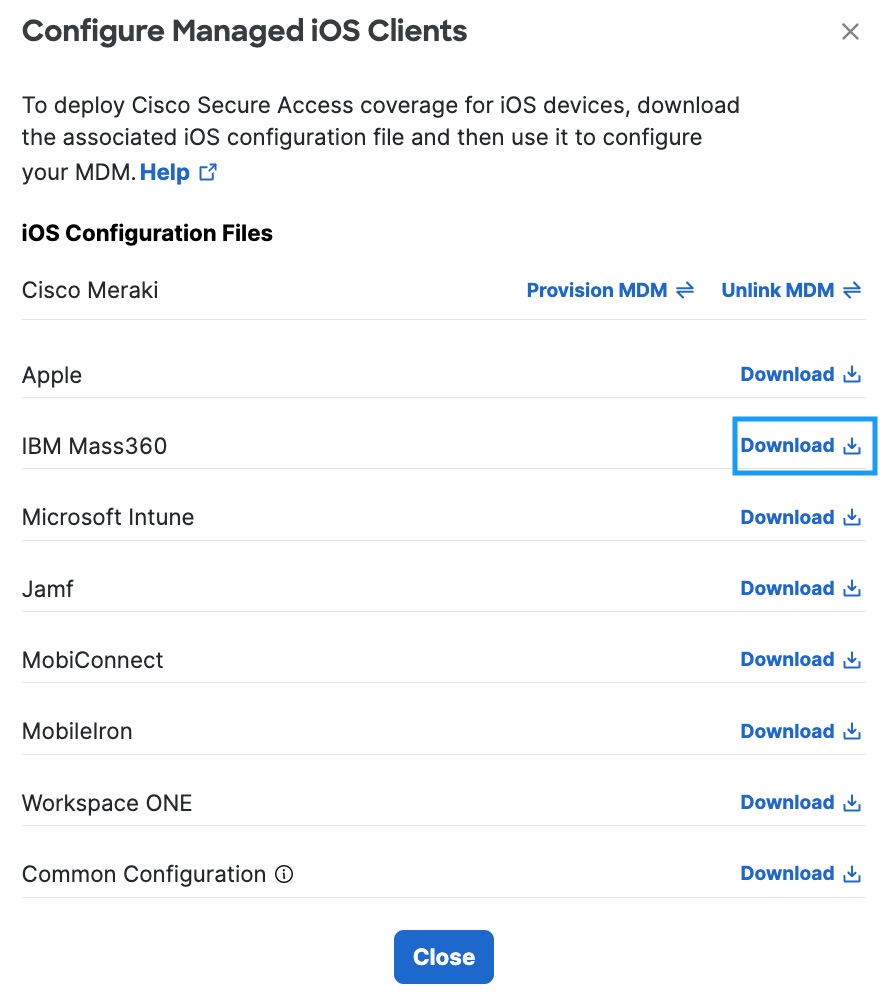890x1004 pixels.
Task: Download the Jamf configuration file
Action: [800, 588]
